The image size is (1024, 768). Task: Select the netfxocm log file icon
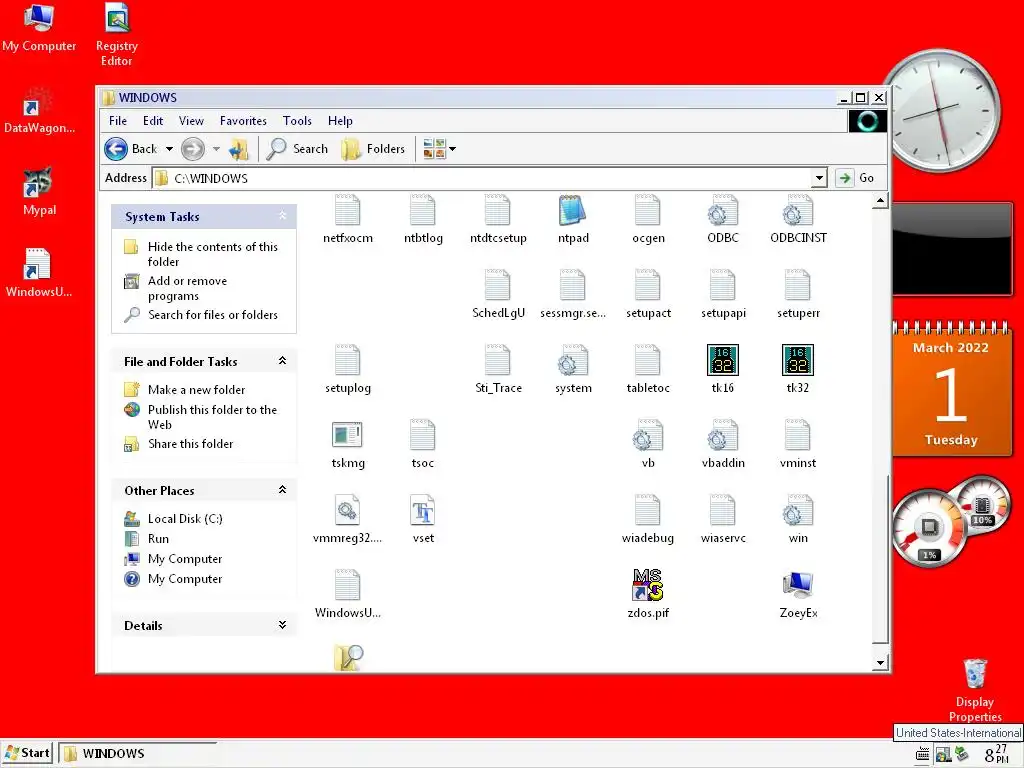(347, 210)
